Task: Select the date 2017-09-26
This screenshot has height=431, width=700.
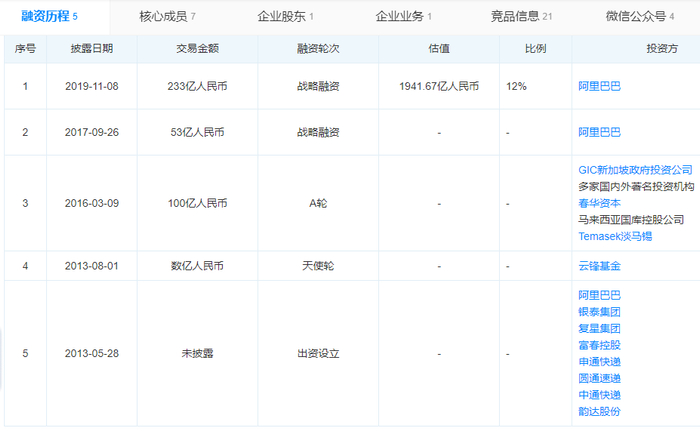Action: pyautogui.click(x=92, y=132)
